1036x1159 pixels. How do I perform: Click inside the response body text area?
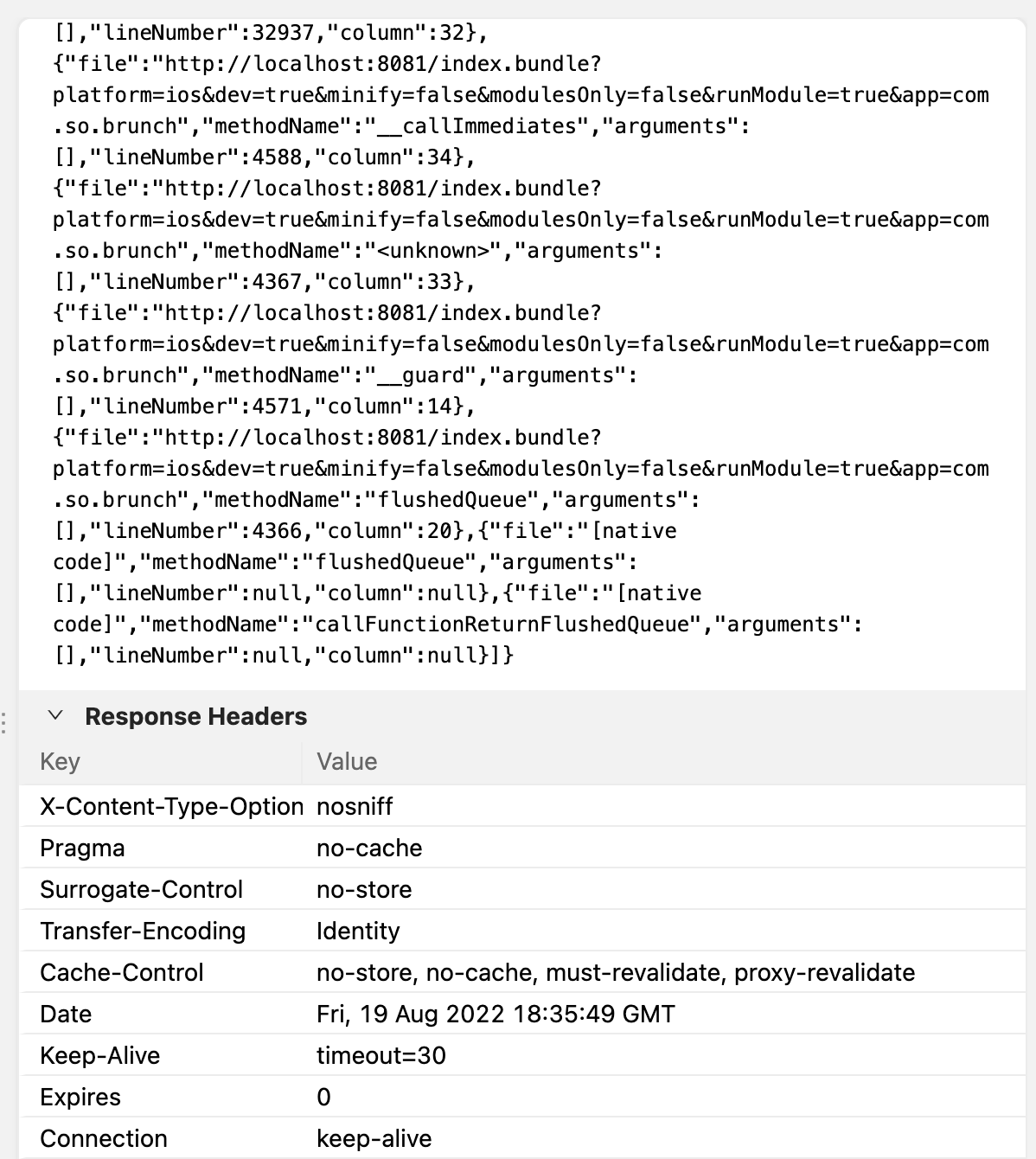pos(519,346)
